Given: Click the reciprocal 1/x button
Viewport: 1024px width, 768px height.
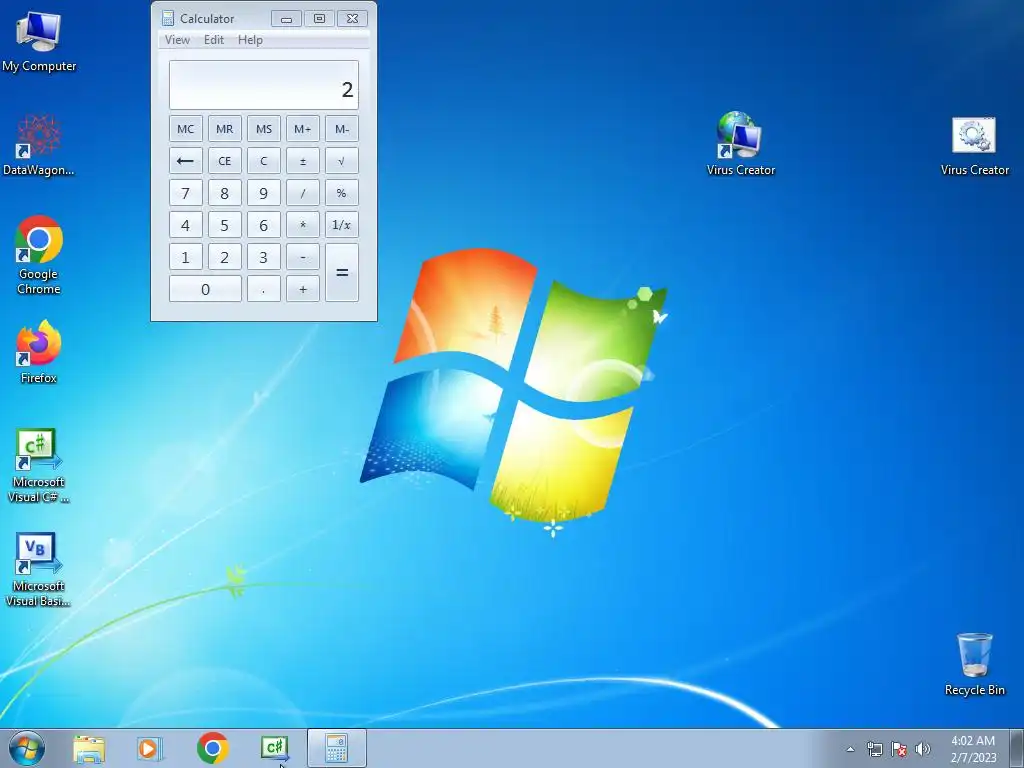Looking at the screenshot, I should click(x=342, y=225).
